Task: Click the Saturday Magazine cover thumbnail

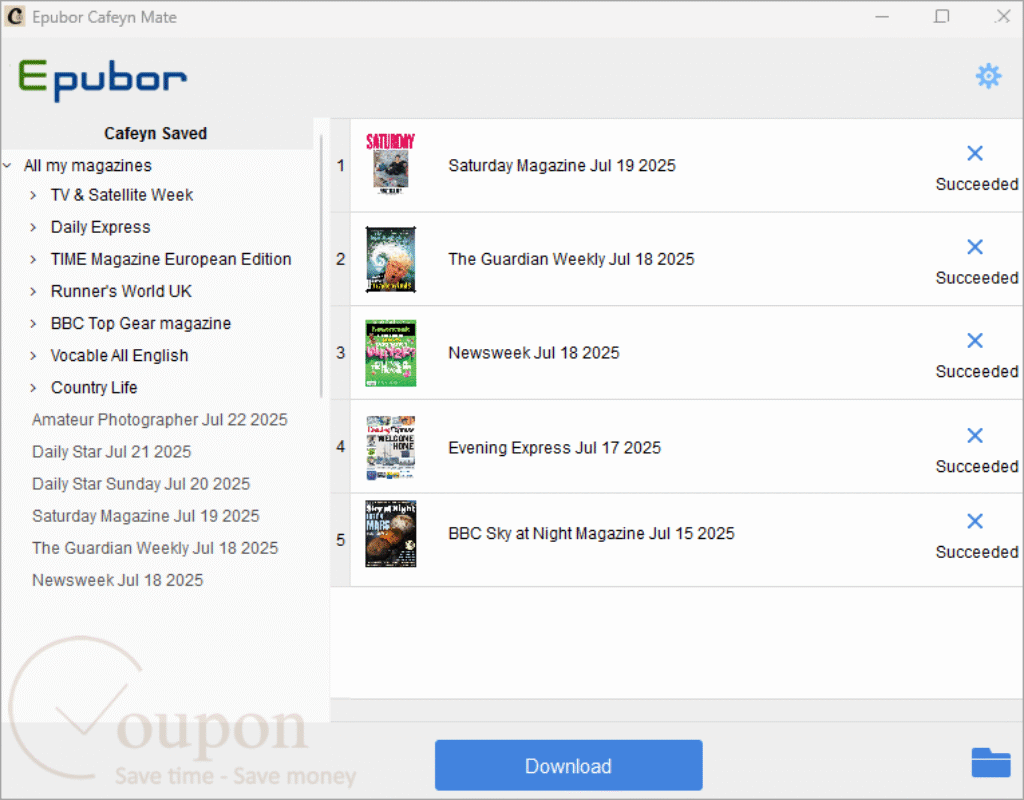Action: pos(391,163)
